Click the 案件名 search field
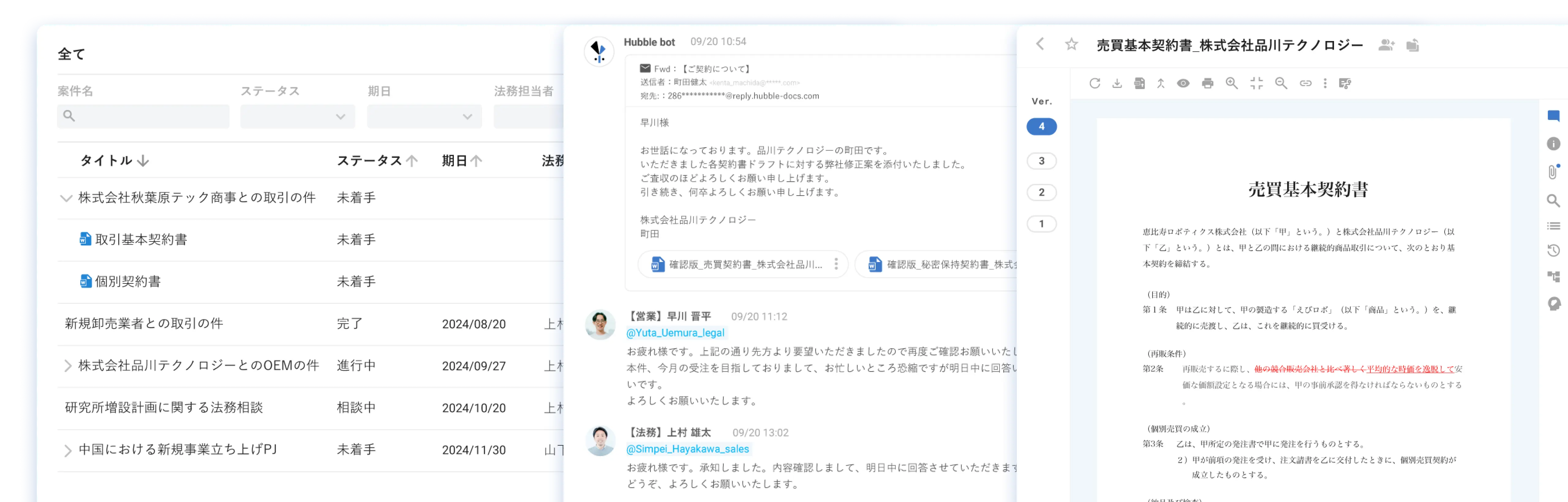Image resolution: width=1568 pixels, height=502 pixels. 143,116
